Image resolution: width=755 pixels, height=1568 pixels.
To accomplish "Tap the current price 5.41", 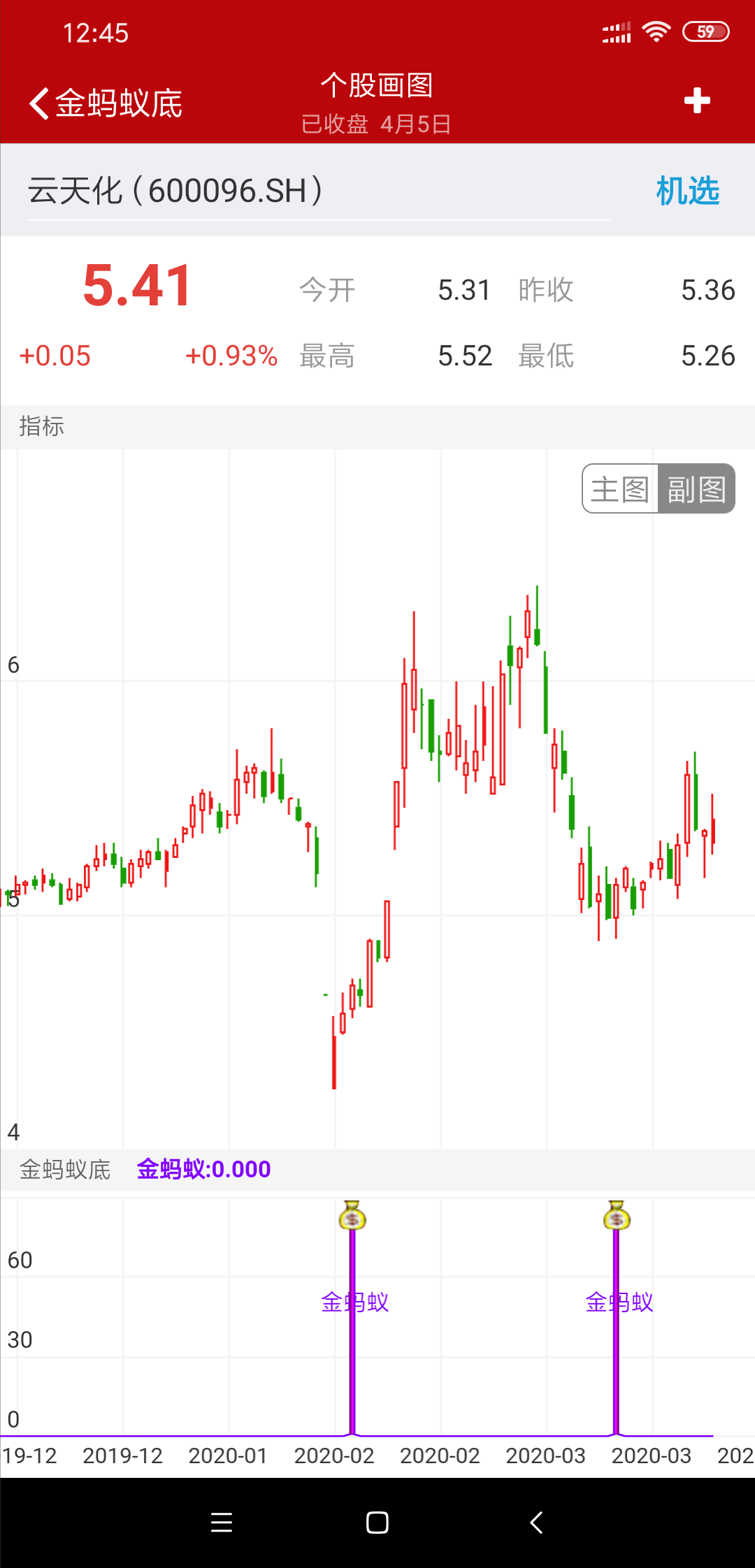I will tap(138, 286).
